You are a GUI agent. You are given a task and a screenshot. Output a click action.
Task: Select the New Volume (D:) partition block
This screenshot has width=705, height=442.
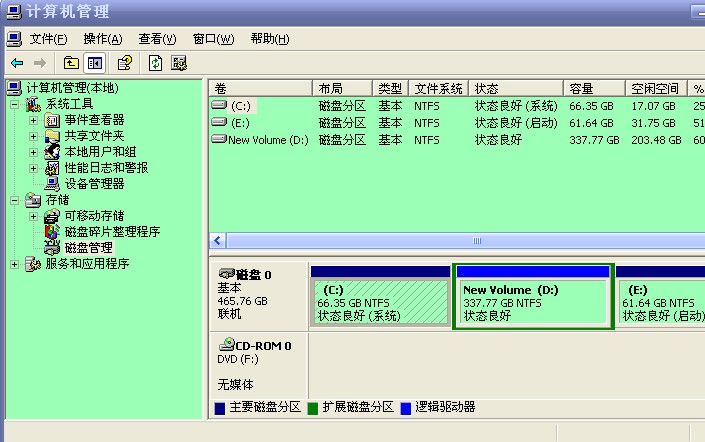point(532,302)
